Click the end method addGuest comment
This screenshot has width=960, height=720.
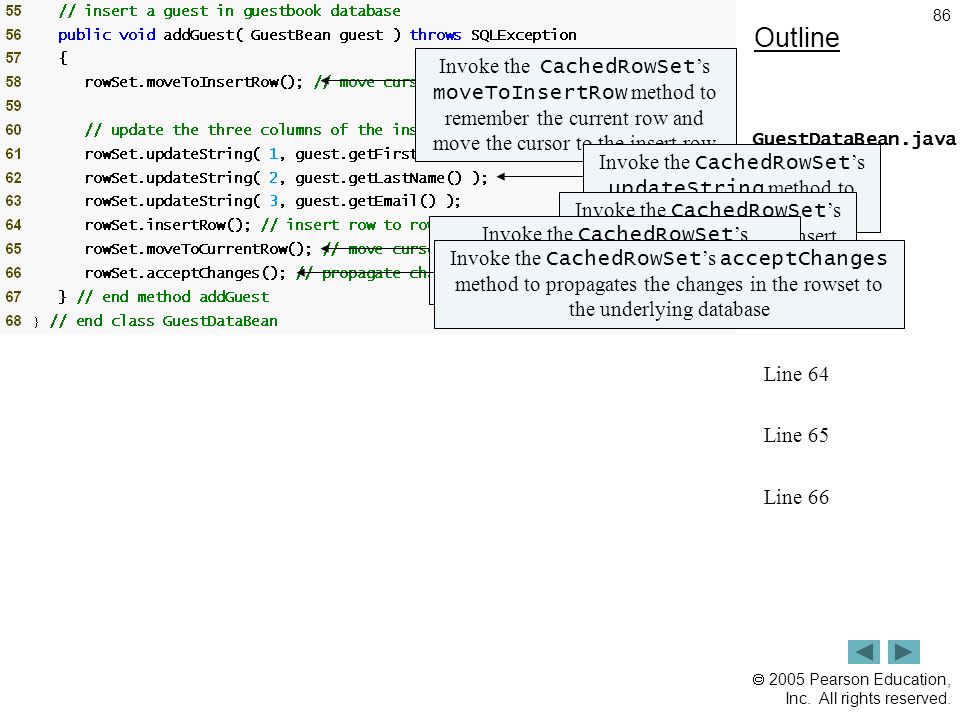click(173, 297)
